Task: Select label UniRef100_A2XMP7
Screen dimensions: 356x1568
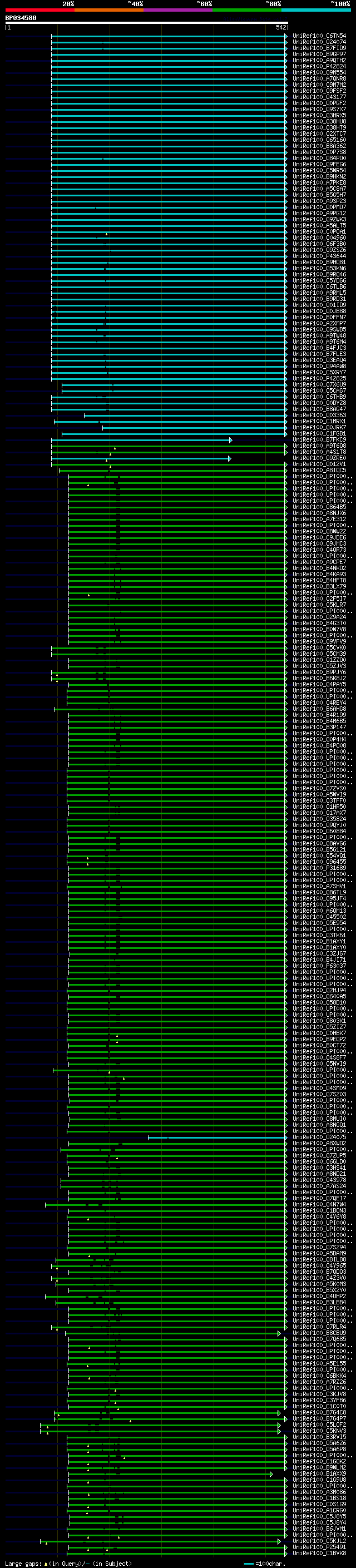Action: (319, 323)
